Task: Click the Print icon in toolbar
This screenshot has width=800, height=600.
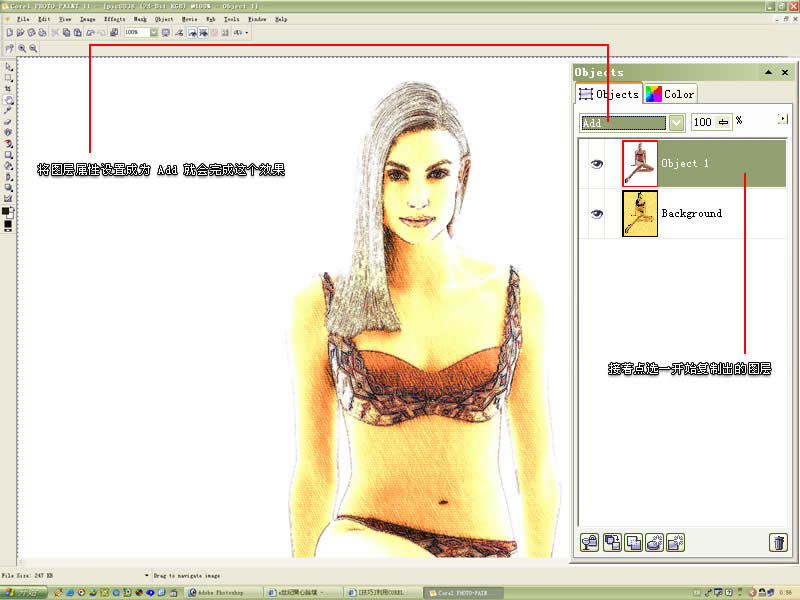Action: [42, 33]
